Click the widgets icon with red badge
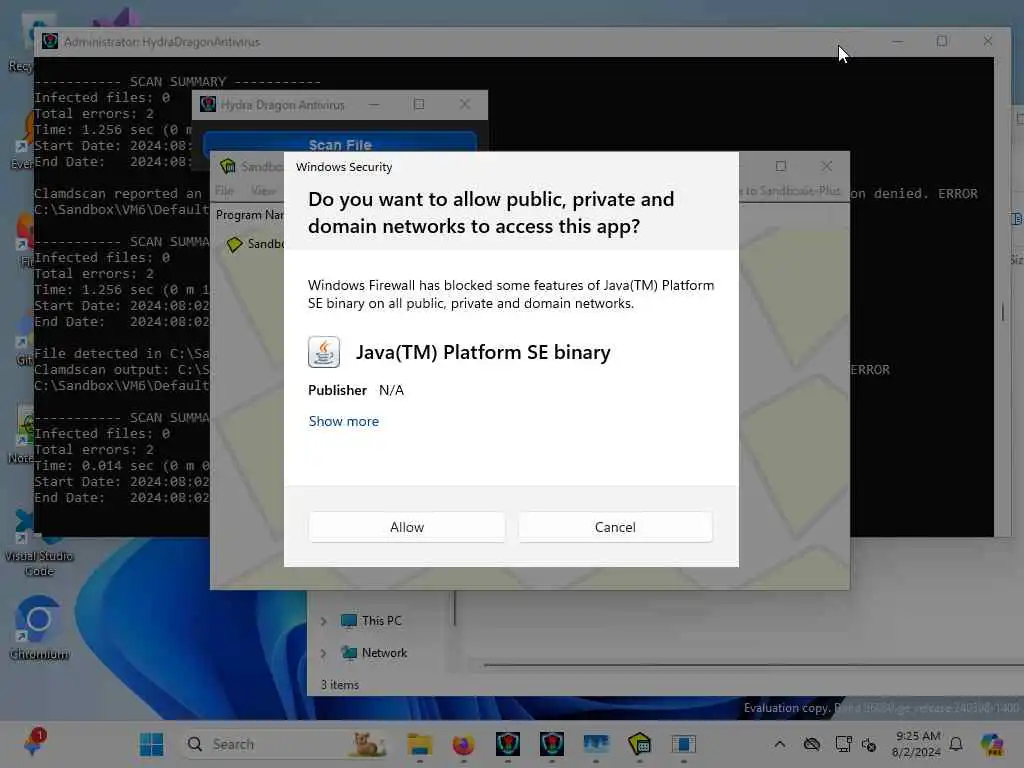 (x=34, y=743)
